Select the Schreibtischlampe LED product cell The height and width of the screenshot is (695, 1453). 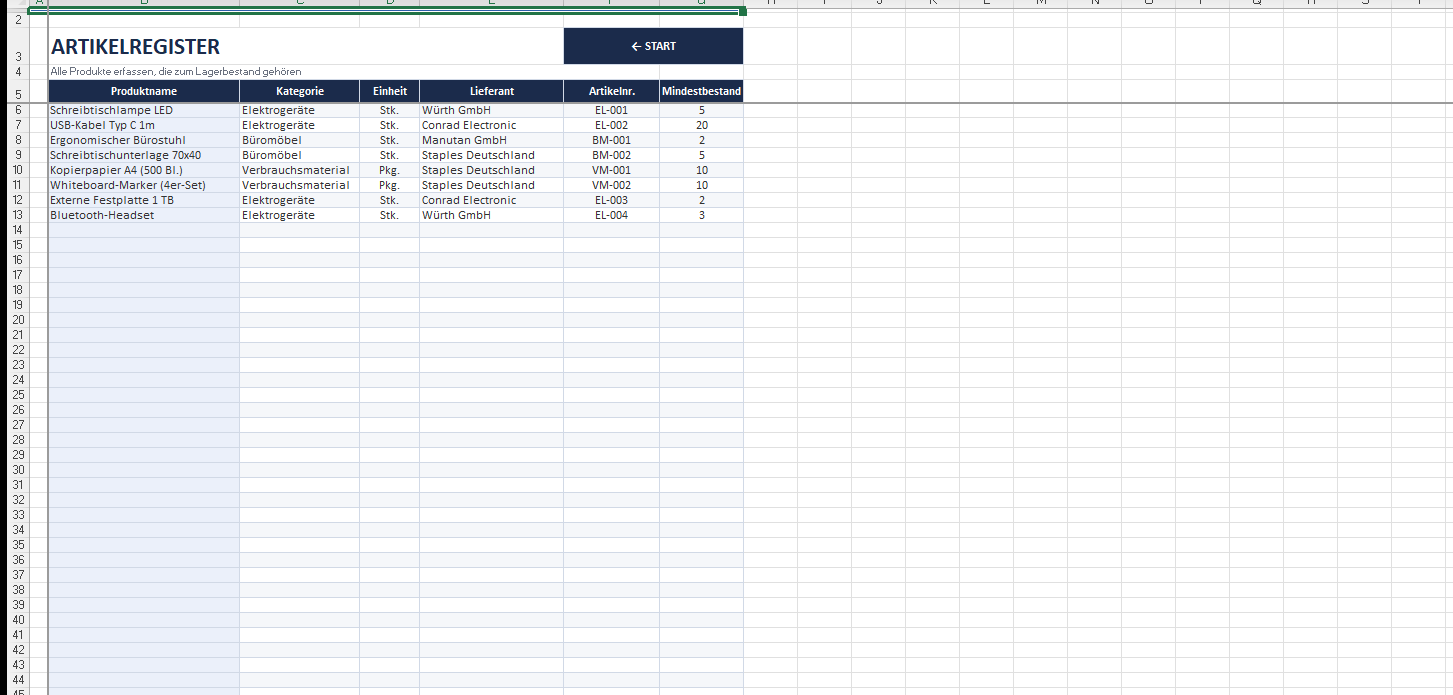point(111,110)
